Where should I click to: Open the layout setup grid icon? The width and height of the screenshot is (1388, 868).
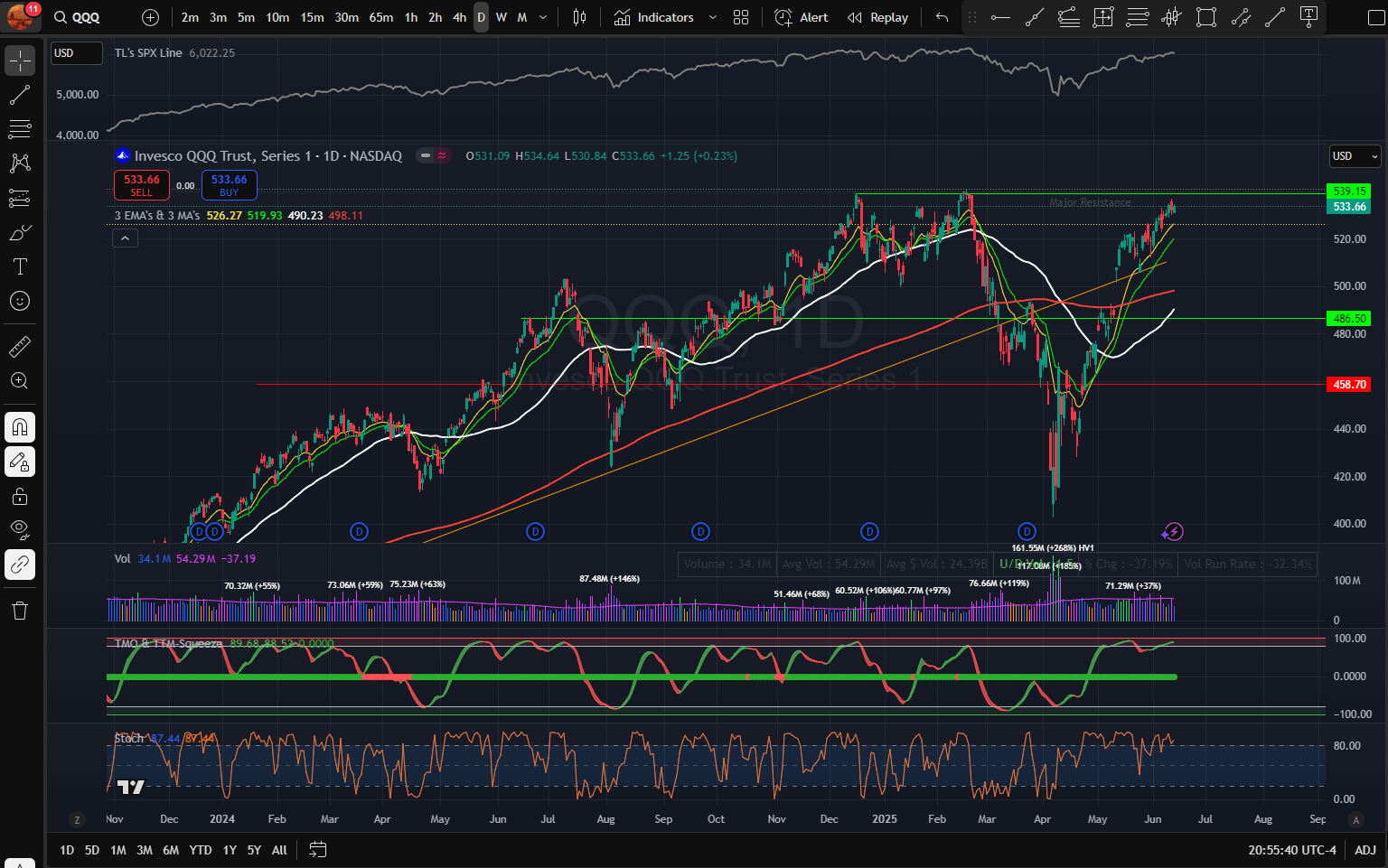click(741, 17)
